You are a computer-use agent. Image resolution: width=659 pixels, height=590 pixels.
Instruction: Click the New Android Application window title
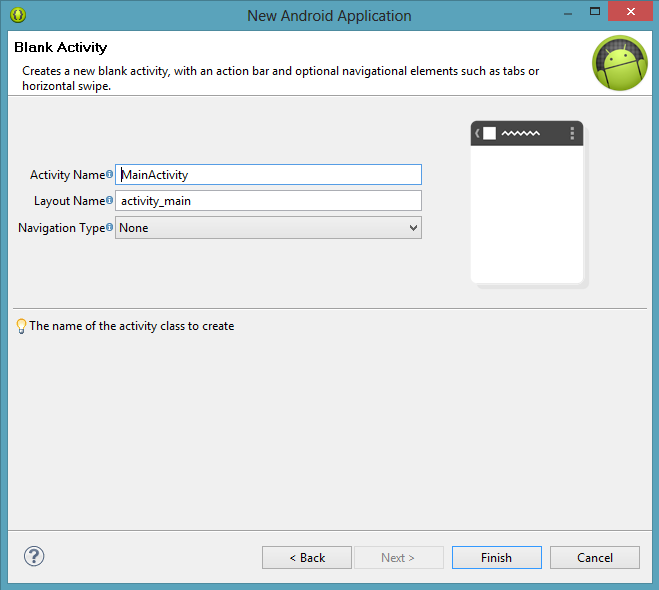pyautogui.click(x=329, y=16)
